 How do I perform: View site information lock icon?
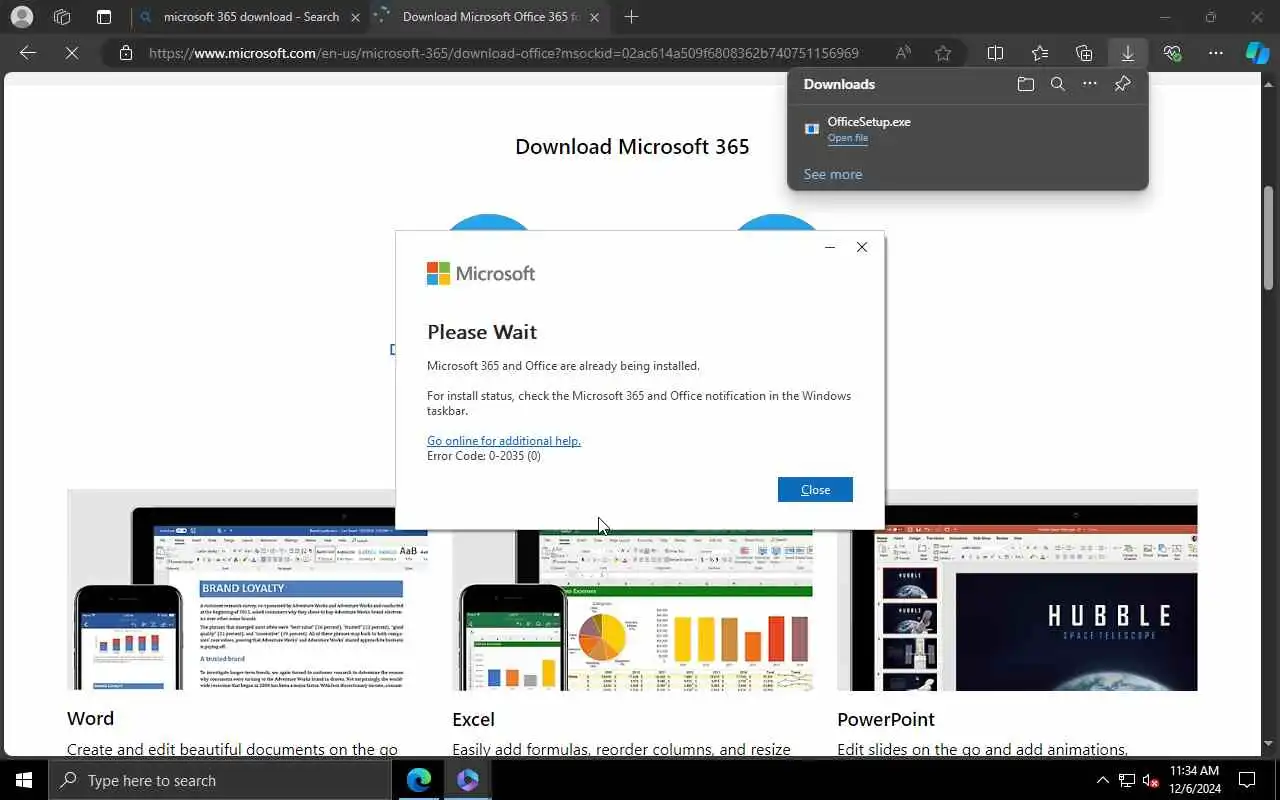(x=126, y=53)
